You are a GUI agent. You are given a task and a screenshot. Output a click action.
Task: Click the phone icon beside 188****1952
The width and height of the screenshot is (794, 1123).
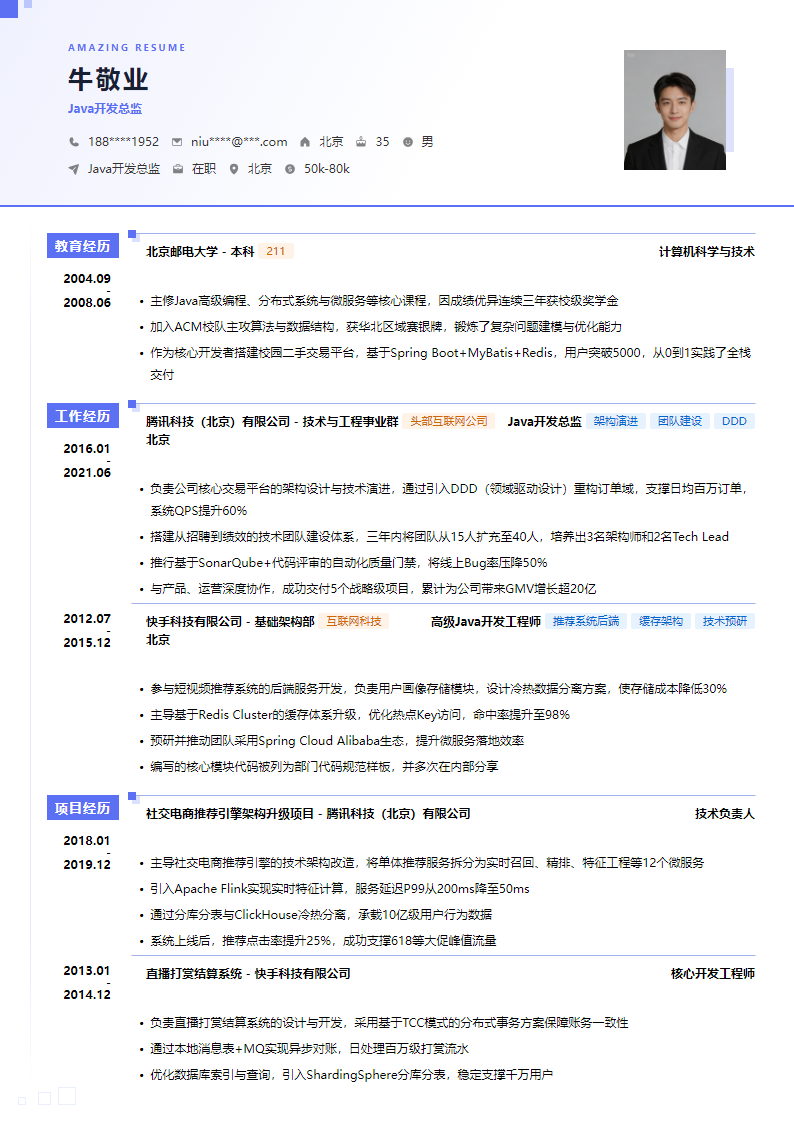click(x=74, y=142)
